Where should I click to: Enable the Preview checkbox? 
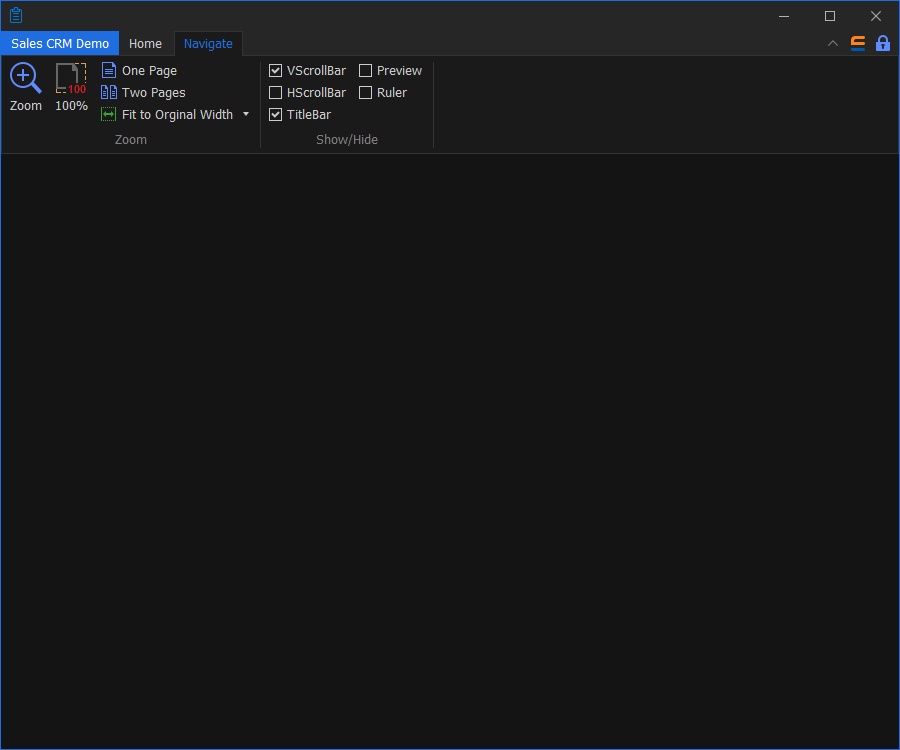coord(366,71)
